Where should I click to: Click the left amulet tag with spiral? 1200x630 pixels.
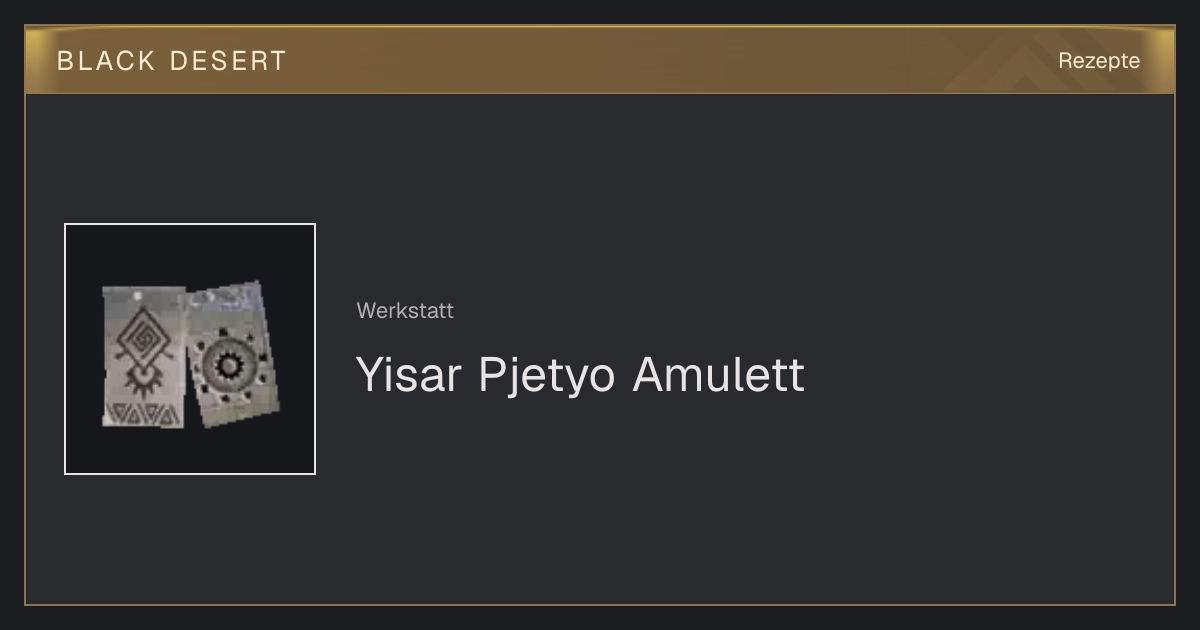click(144, 356)
